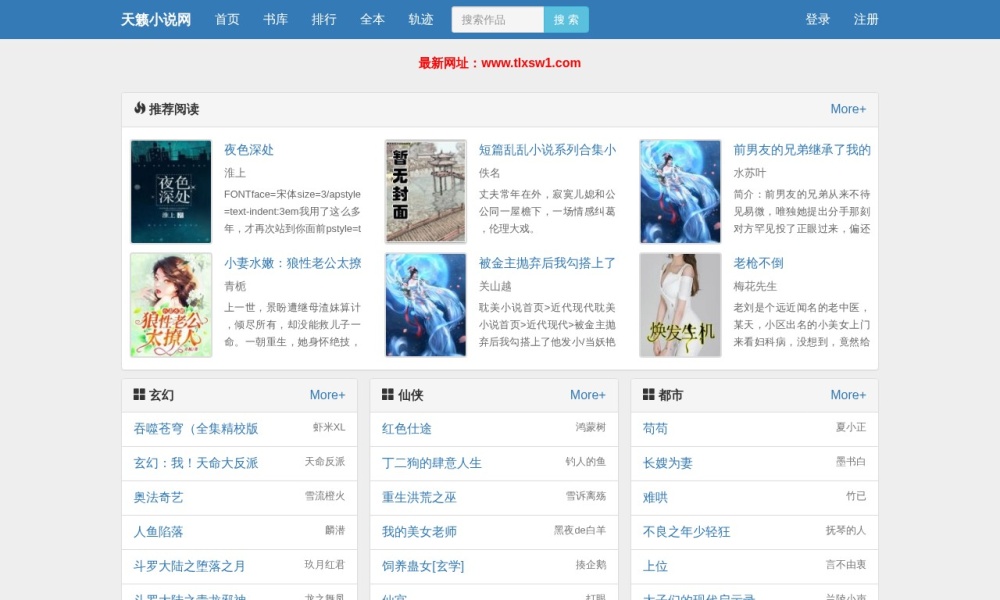Open the 书库 nav item
The image size is (1000, 600).
click(276, 20)
